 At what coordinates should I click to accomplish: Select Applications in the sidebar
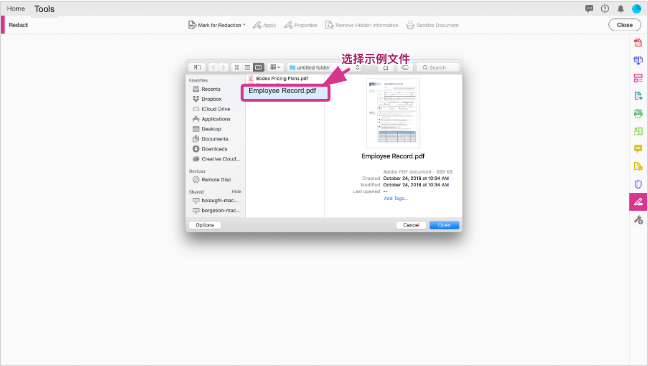(x=215, y=119)
